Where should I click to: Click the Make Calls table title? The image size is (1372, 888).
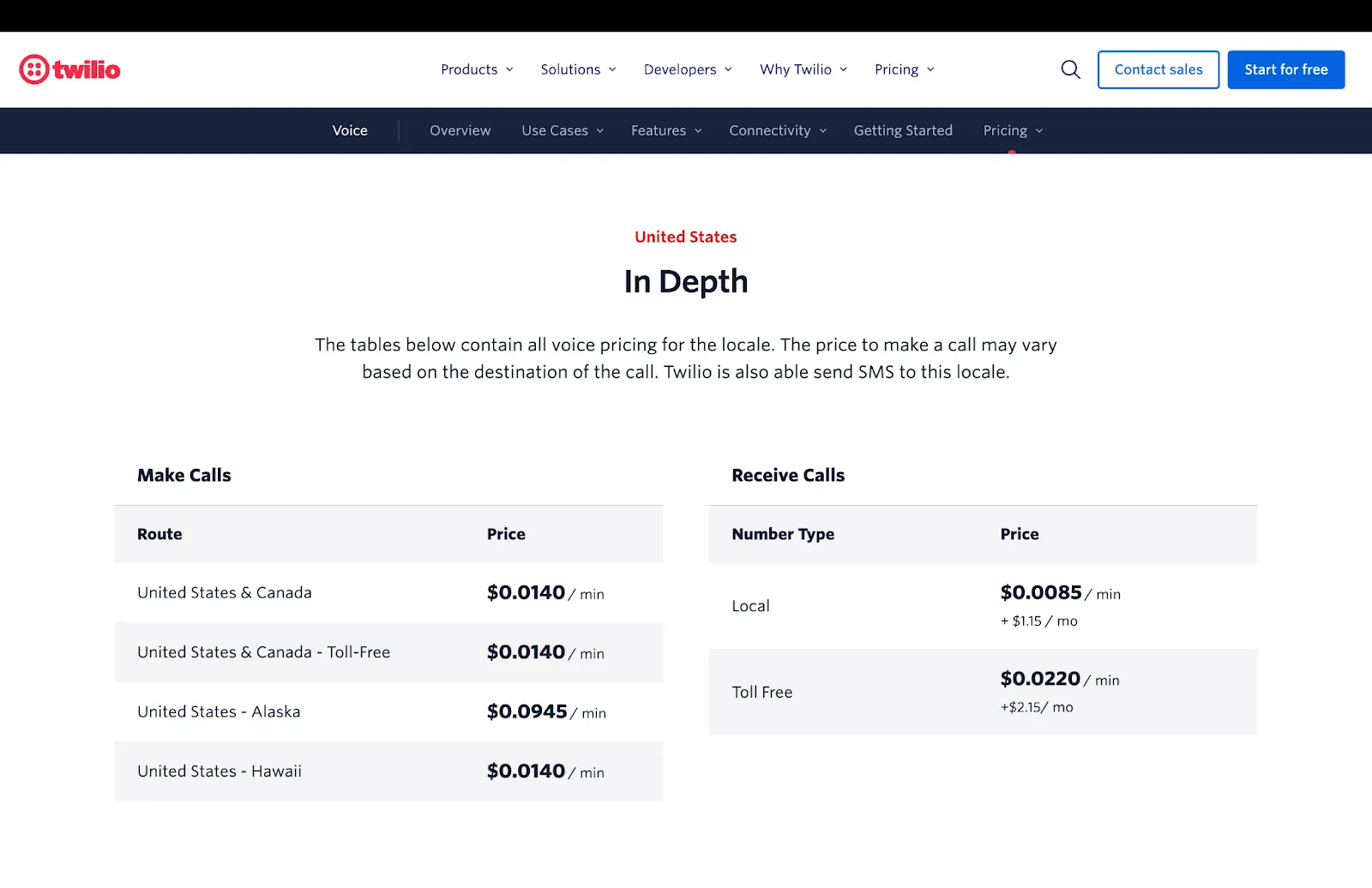[184, 475]
